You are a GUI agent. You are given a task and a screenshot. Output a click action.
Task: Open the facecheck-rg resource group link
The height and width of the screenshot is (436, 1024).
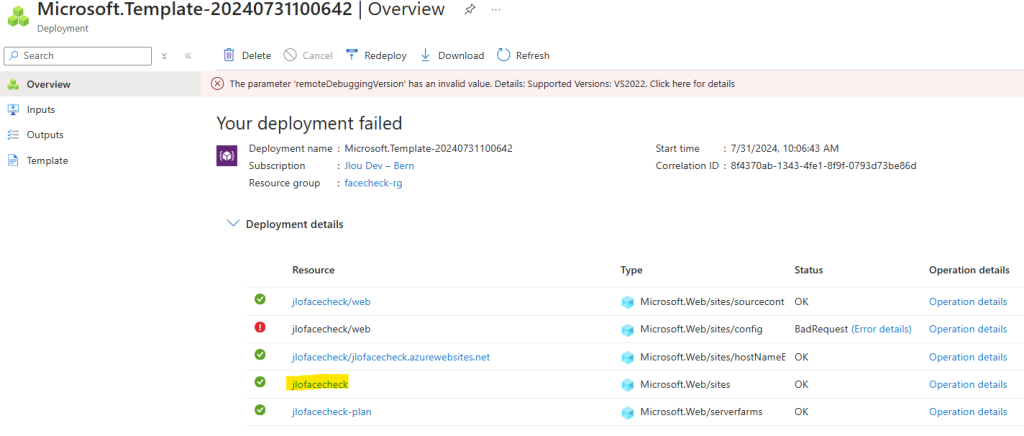[x=374, y=183]
